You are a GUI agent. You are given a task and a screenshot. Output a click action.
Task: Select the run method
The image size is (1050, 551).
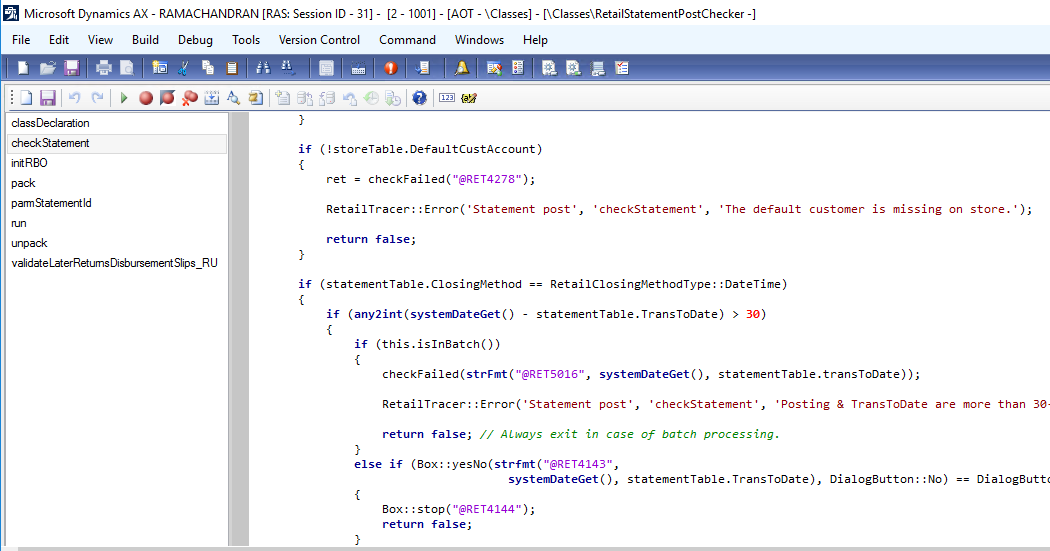[19, 223]
